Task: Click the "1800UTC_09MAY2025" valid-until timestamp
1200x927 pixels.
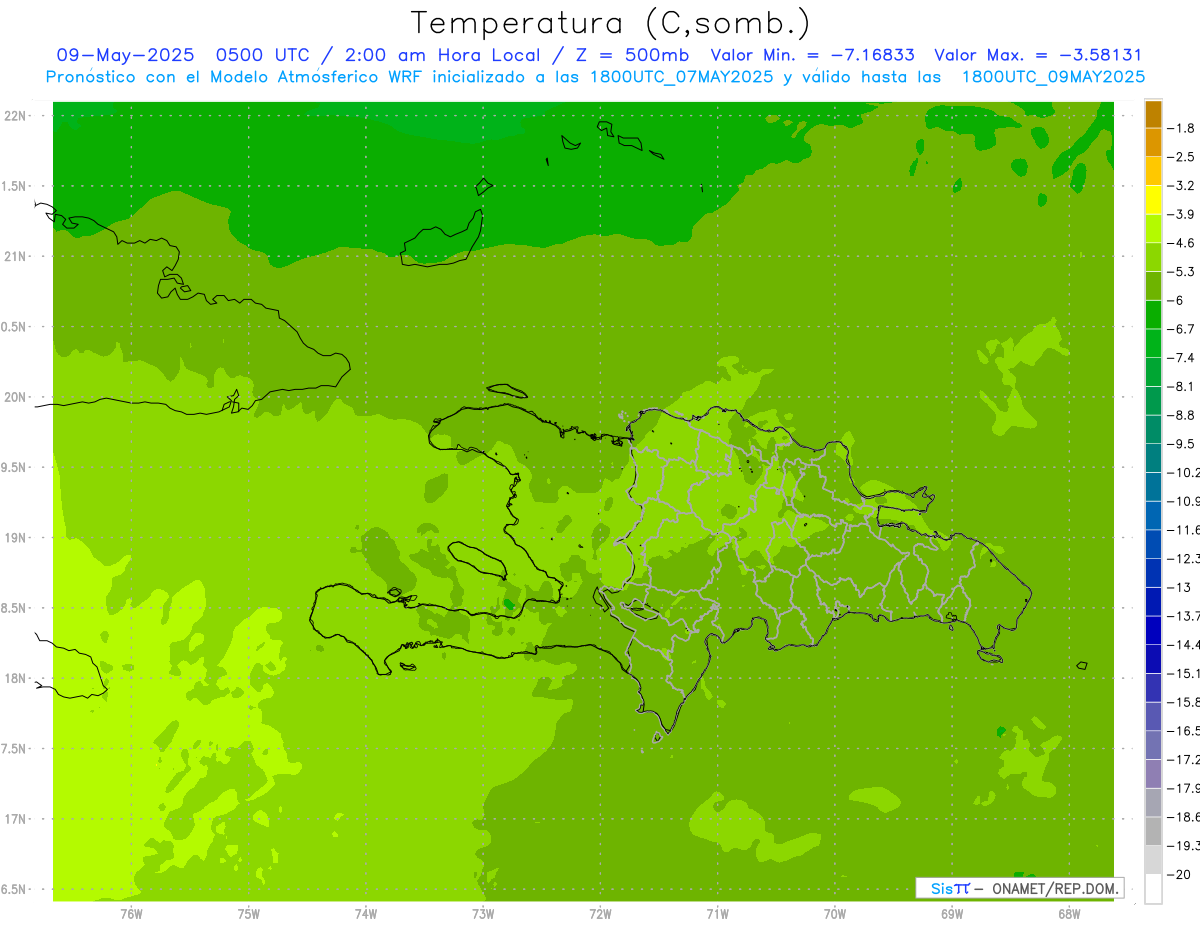Action: click(x=1053, y=76)
